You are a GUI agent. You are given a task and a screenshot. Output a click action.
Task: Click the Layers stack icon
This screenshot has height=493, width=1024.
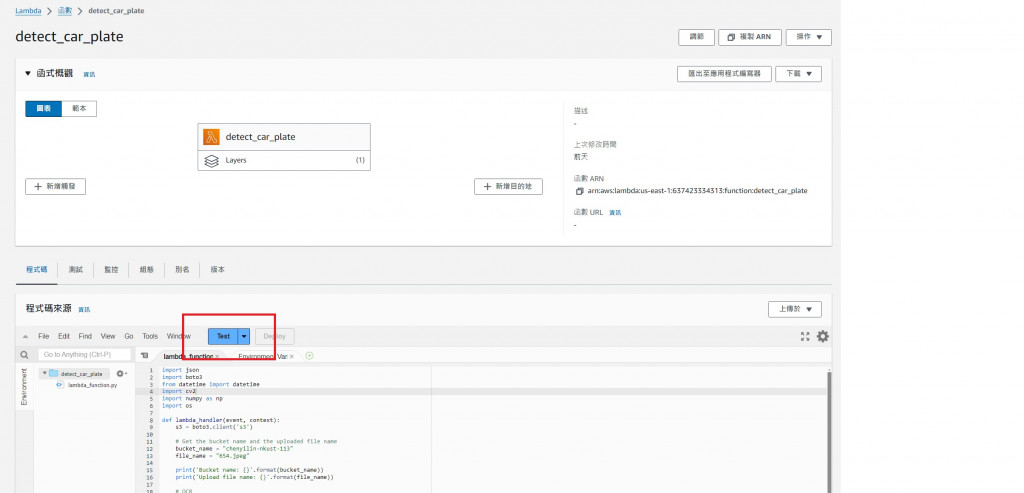tap(211, 161)
